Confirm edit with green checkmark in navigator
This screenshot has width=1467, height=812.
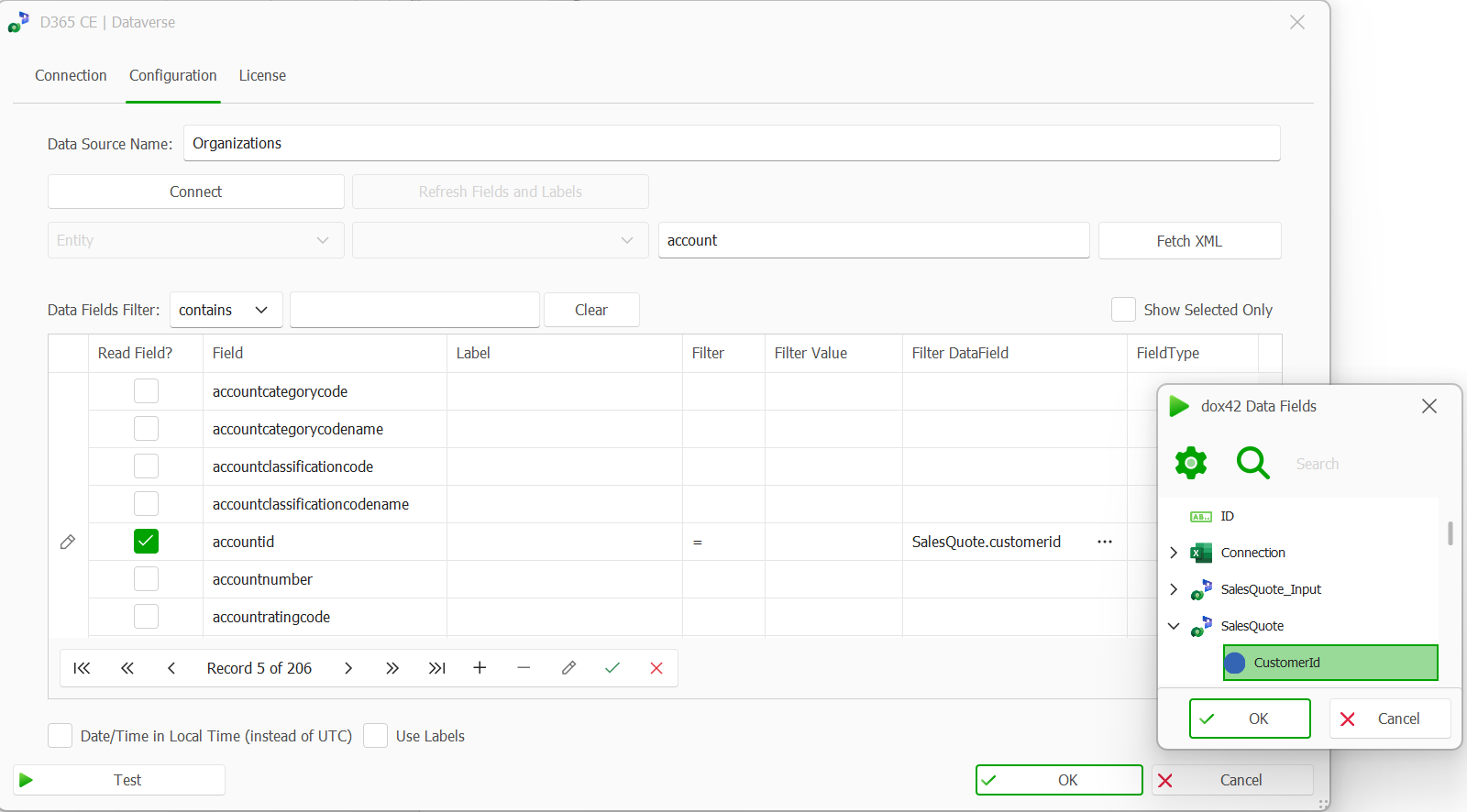(612, 668)
